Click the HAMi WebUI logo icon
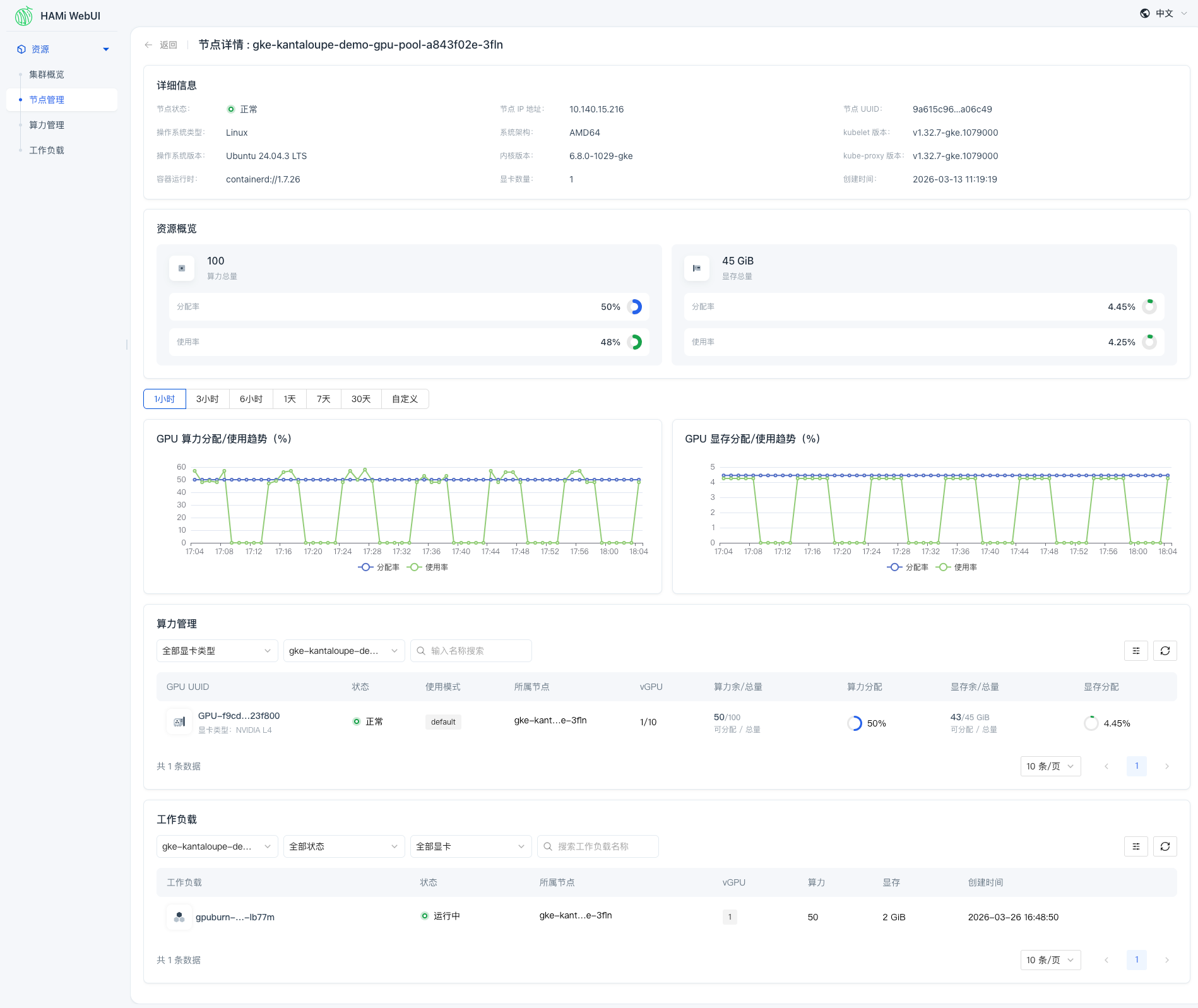1198x1008 pixels. click(x=23, y=16)
